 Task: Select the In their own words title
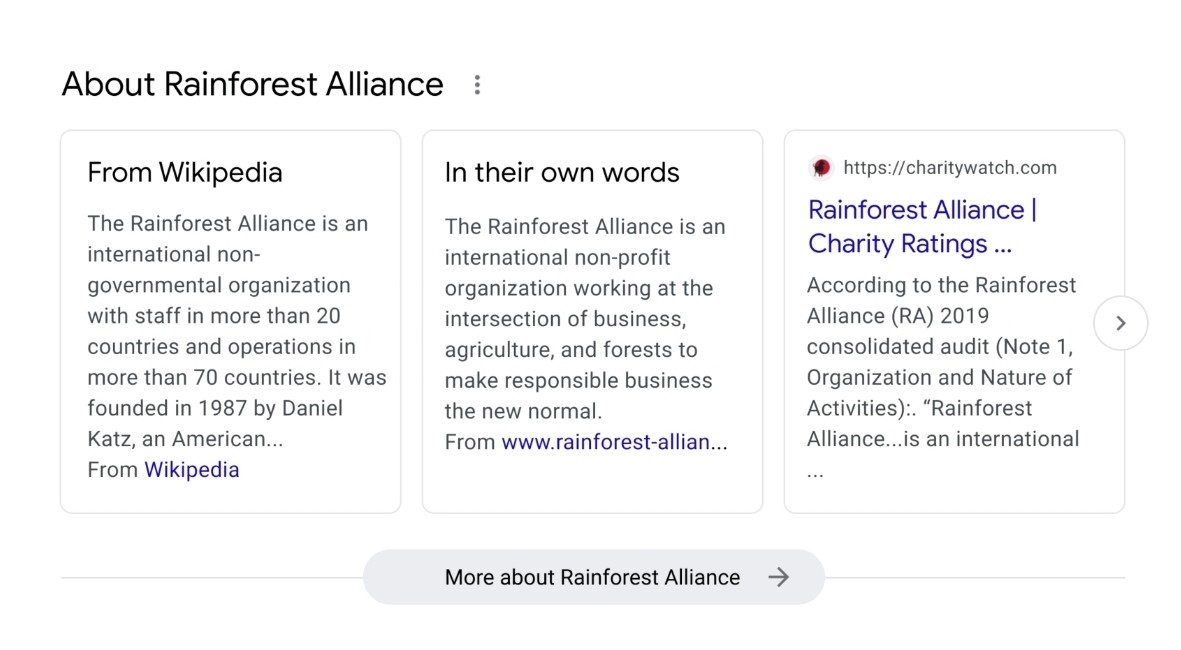click(561, 173)
